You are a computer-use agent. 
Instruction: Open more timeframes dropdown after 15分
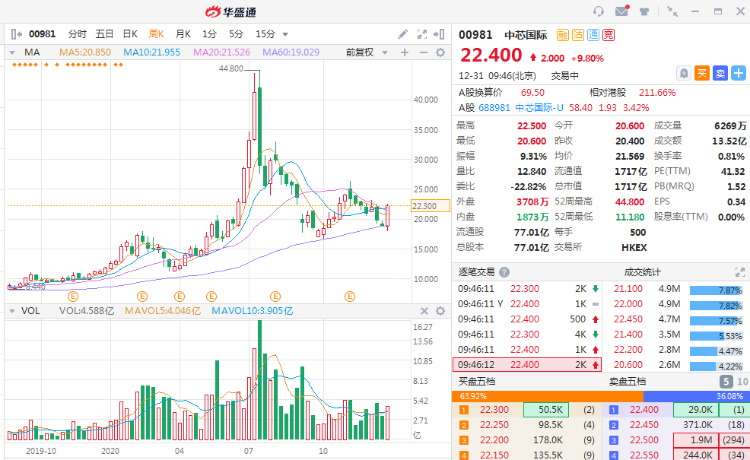(286, 34)
